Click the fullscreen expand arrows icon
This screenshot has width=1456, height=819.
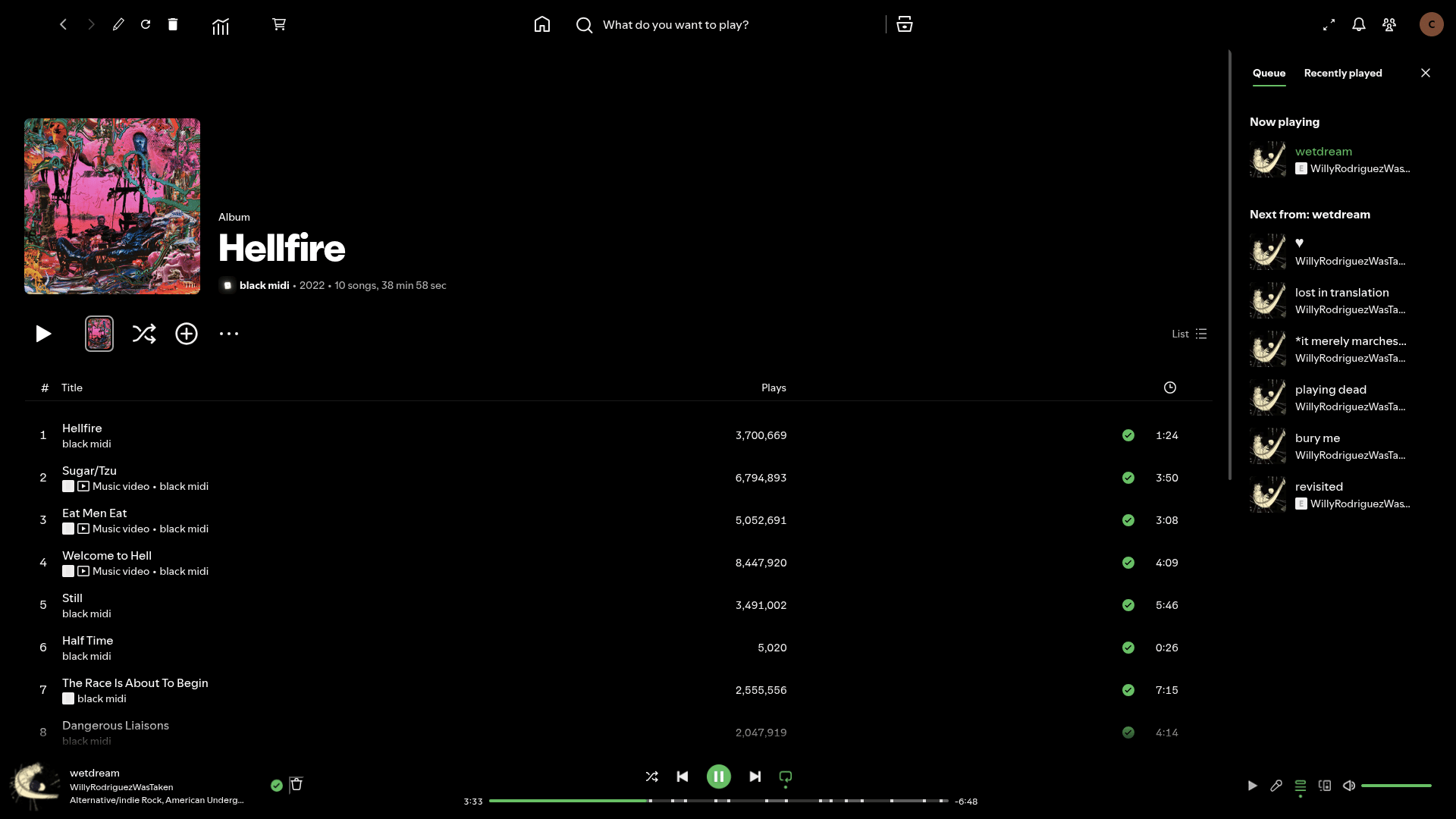1329,25
